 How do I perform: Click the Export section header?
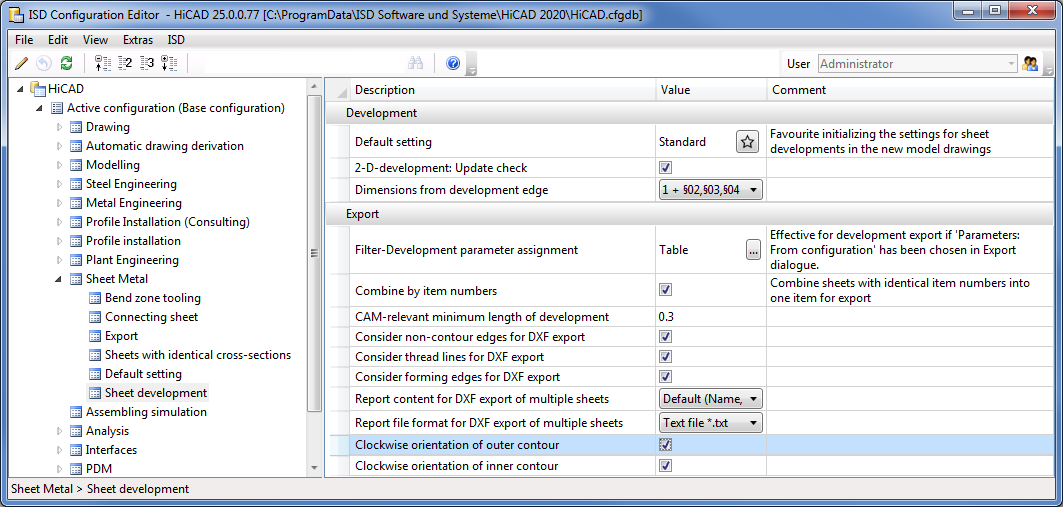tap(691, 214)
